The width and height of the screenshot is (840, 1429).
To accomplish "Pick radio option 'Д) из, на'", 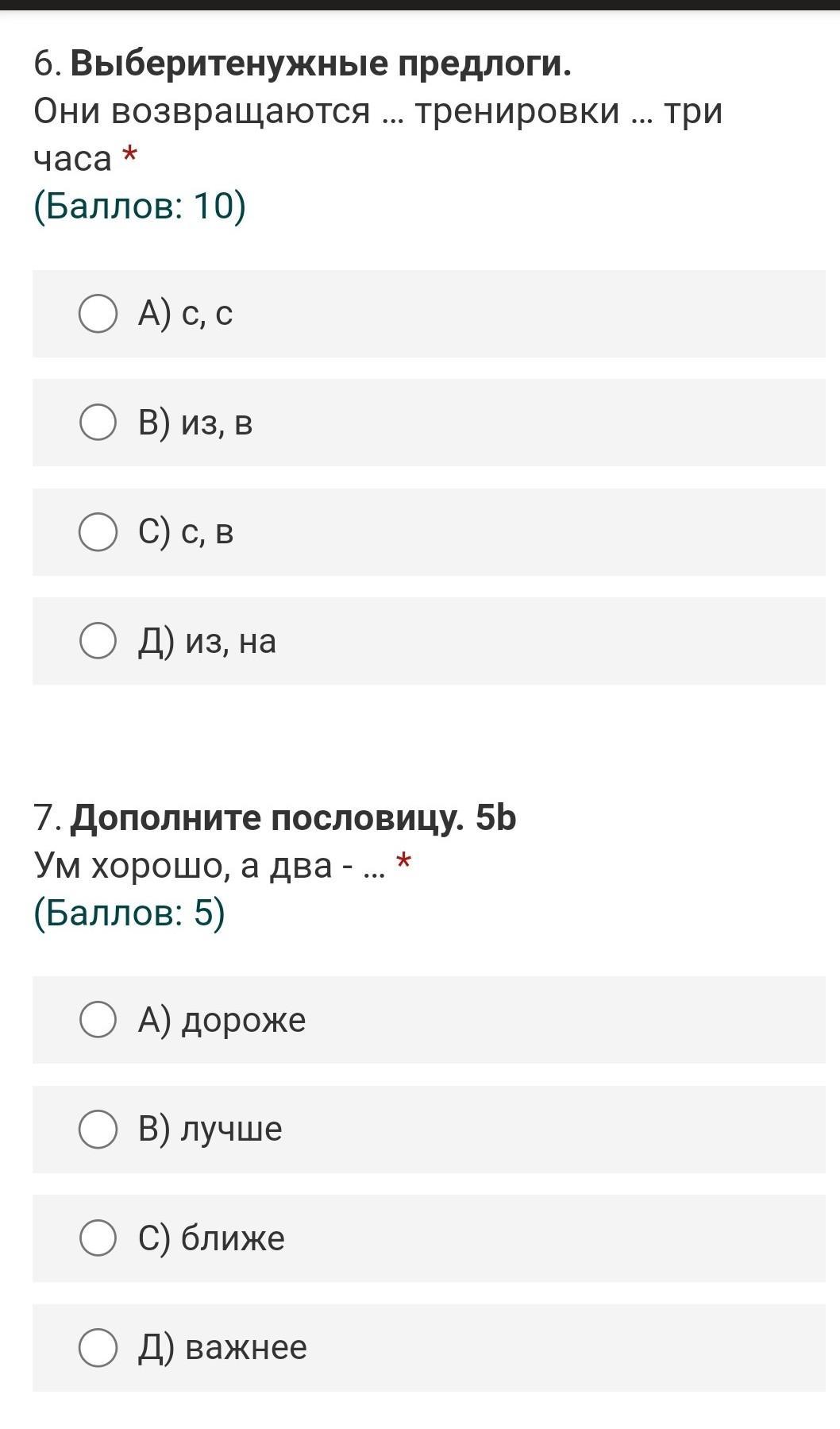I will [x=98, y=640].
